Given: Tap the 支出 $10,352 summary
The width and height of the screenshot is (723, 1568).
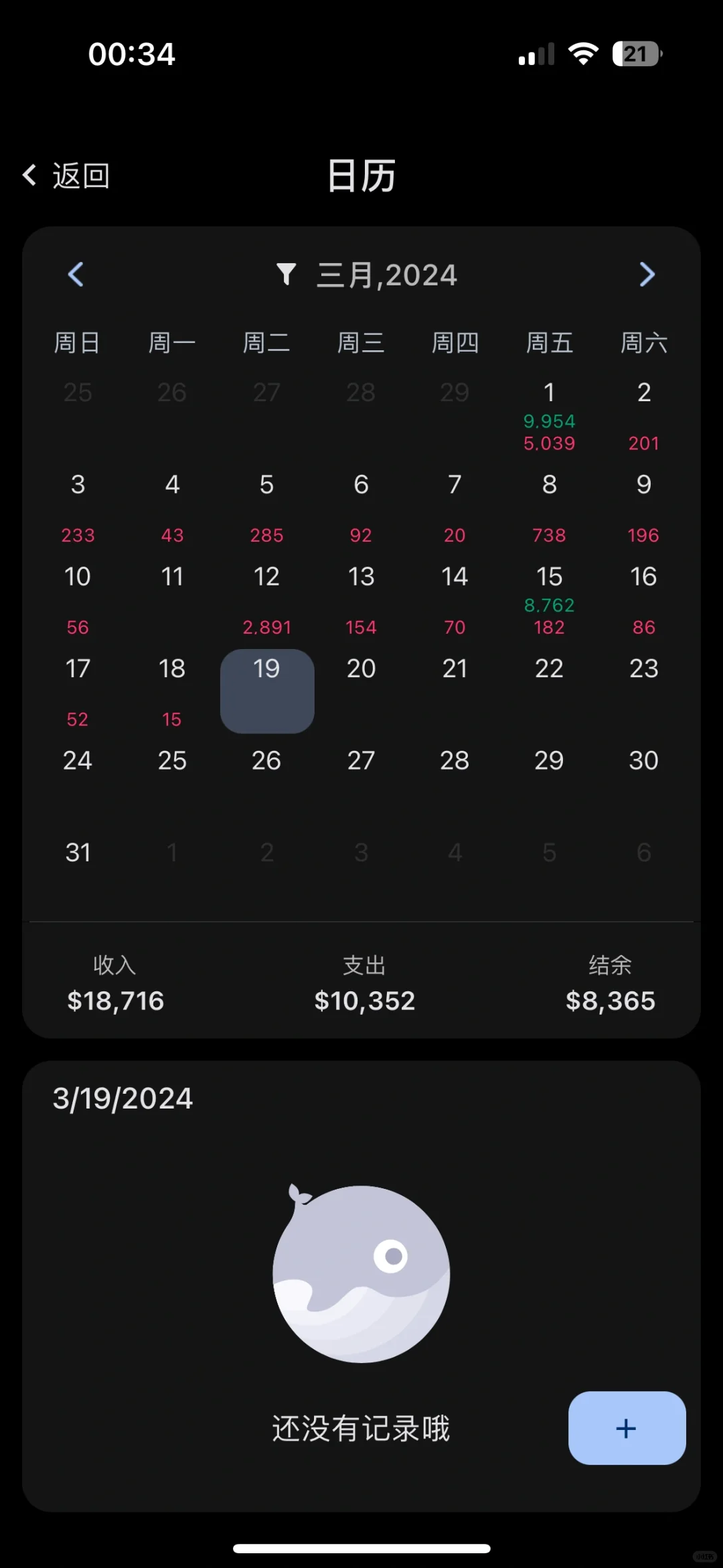Looking at the screenshot, I should (364, 983).
